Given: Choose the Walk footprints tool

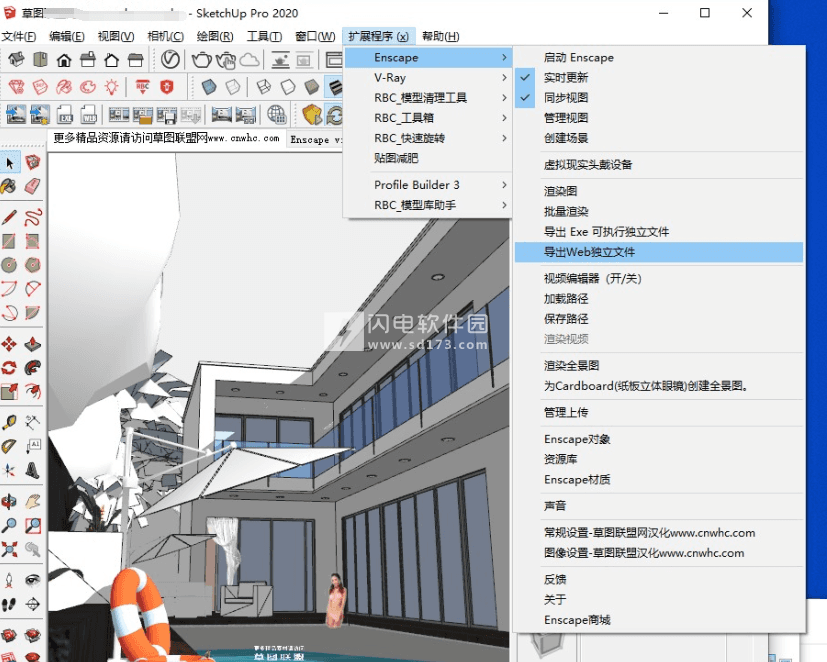Looking at the screenshot, I should point(9,605).
